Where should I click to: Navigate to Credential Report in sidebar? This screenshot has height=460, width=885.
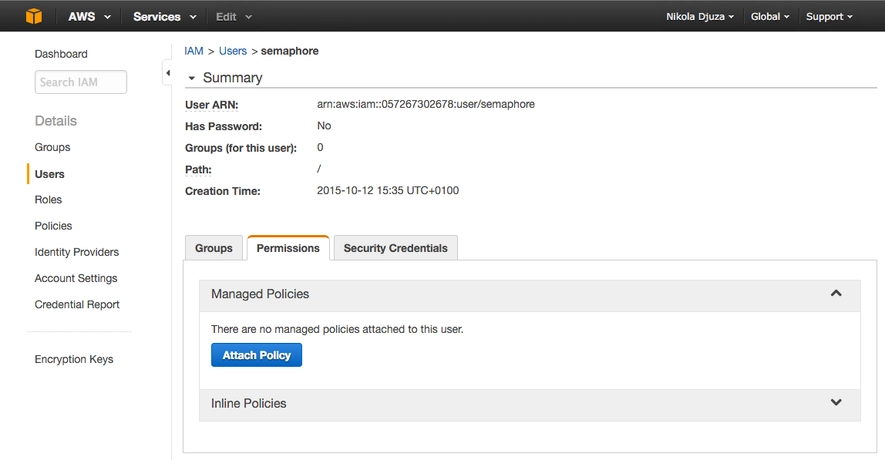(77, 305)
